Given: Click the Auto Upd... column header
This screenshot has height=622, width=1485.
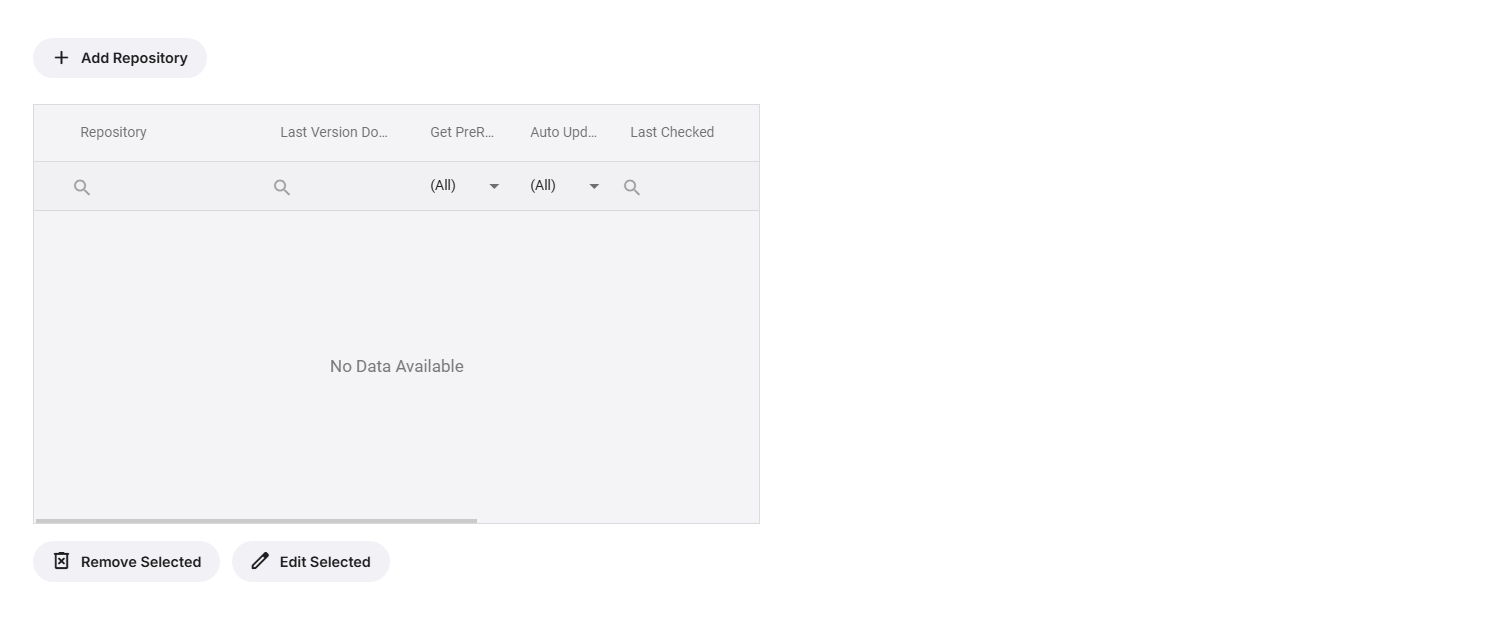Looking at the screenshot, I should click(563, 132).
